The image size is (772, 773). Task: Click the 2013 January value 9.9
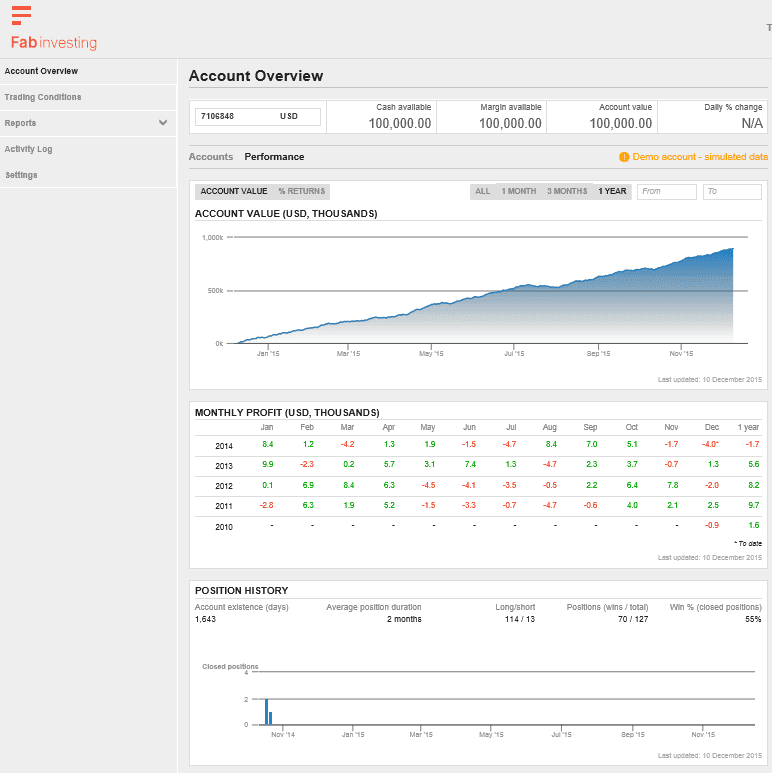268,464
